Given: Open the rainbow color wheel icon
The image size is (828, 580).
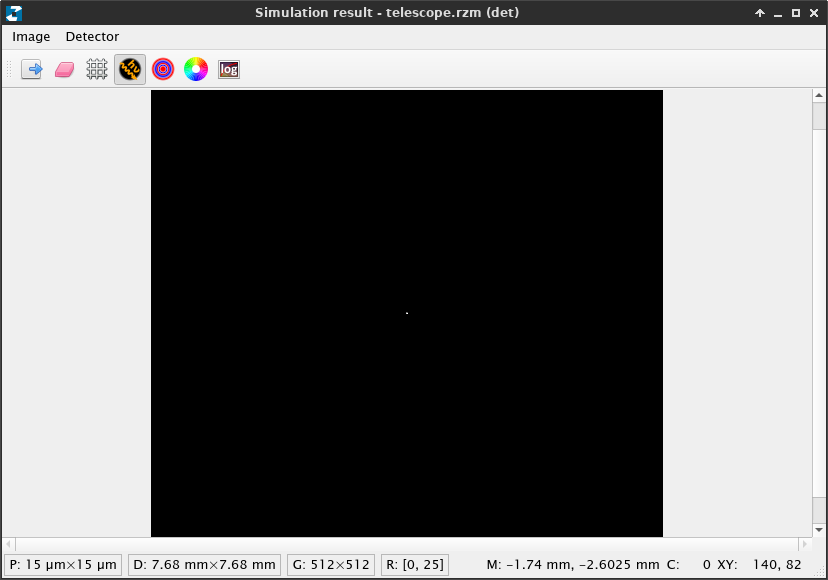Looking at the screenshot, I should click(x=196, y=69).
